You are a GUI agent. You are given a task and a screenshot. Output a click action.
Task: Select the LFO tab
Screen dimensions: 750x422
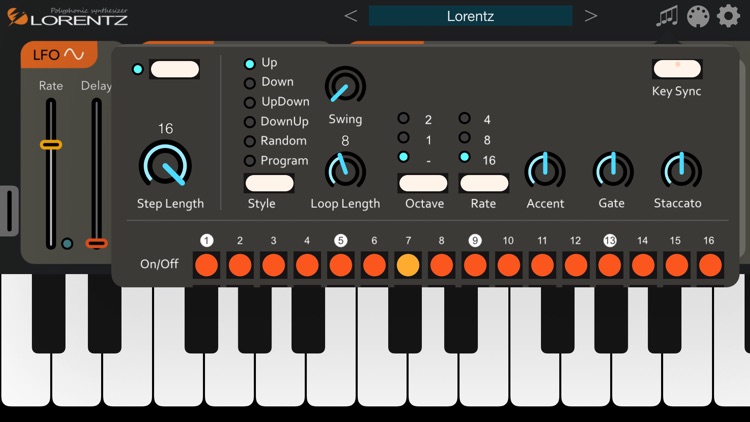tap(59, 55)
